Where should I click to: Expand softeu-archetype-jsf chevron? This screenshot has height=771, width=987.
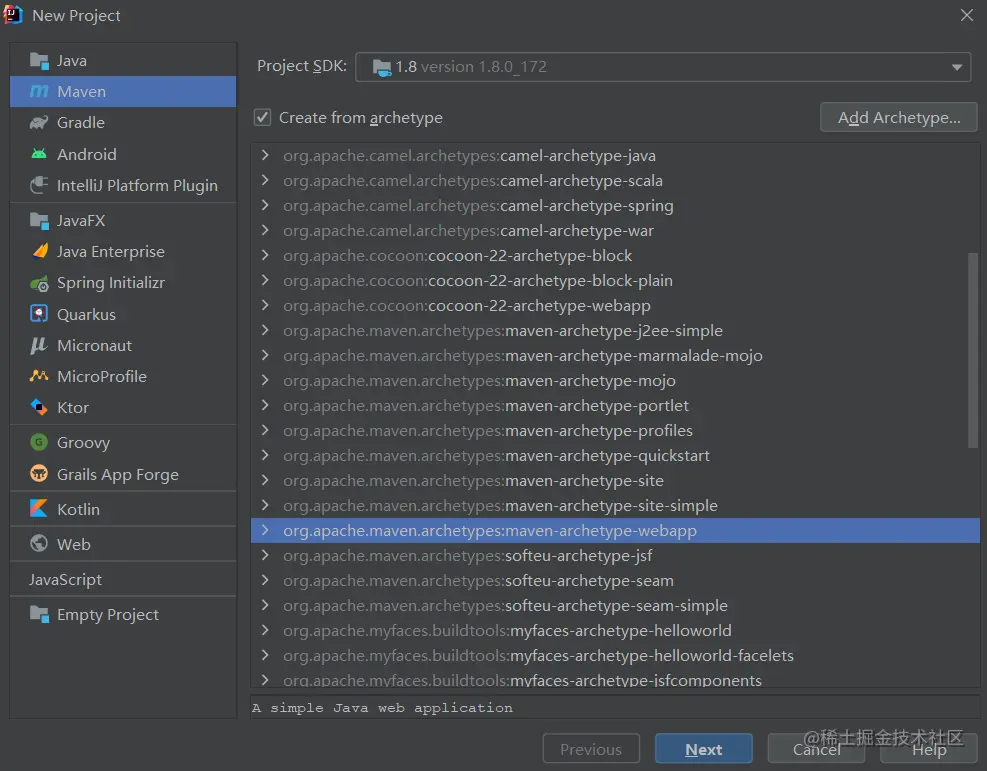[x=265, y=556]
